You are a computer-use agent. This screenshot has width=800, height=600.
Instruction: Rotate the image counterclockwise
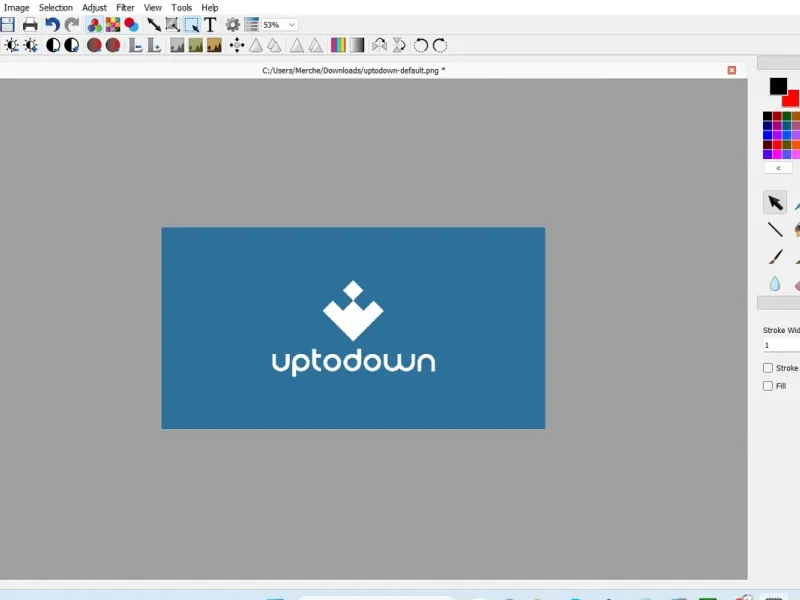(420, 45)
